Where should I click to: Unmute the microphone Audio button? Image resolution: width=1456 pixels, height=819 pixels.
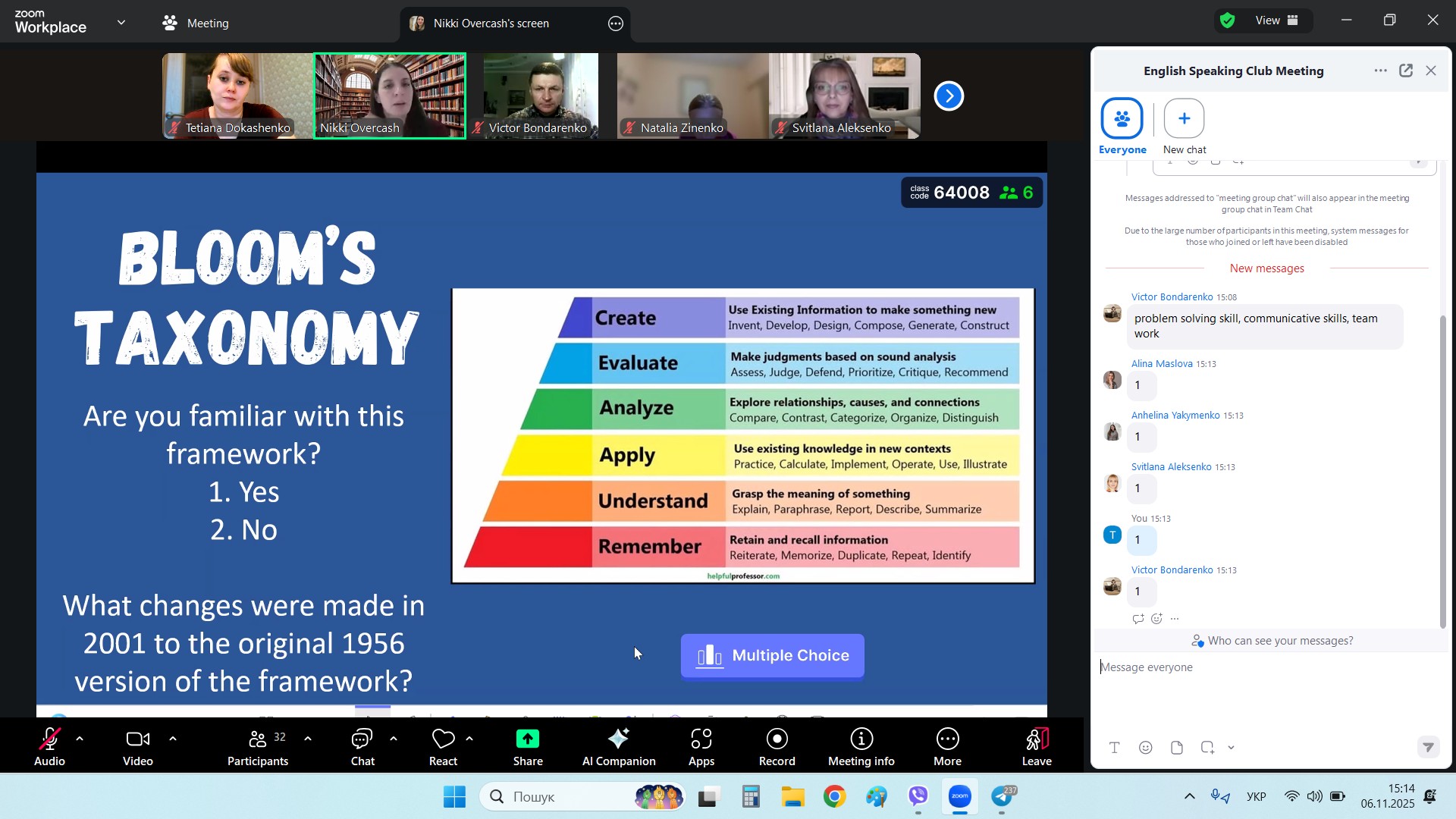click(x=49, y=747)
